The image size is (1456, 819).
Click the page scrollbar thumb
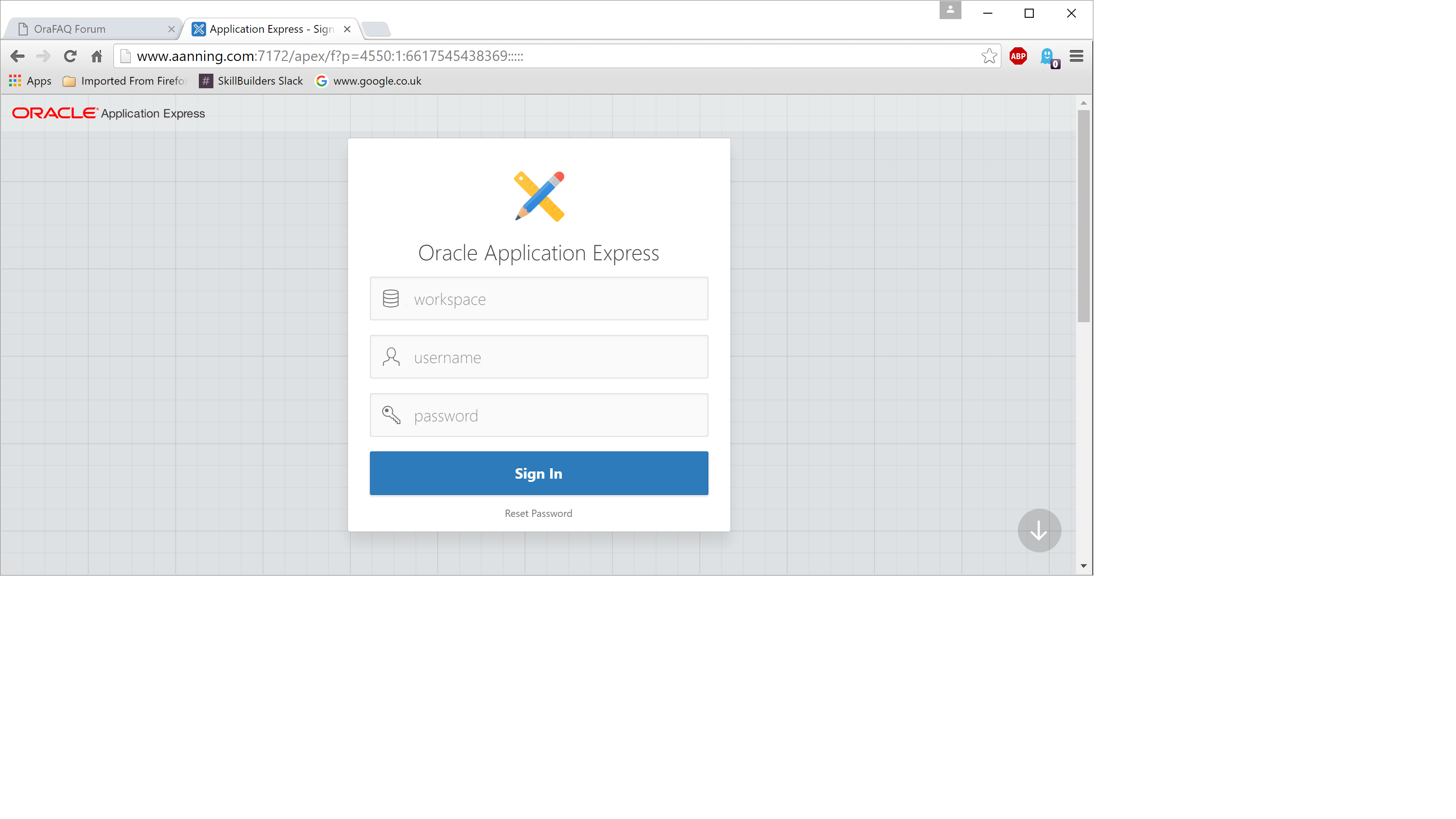coord(1083,216)
